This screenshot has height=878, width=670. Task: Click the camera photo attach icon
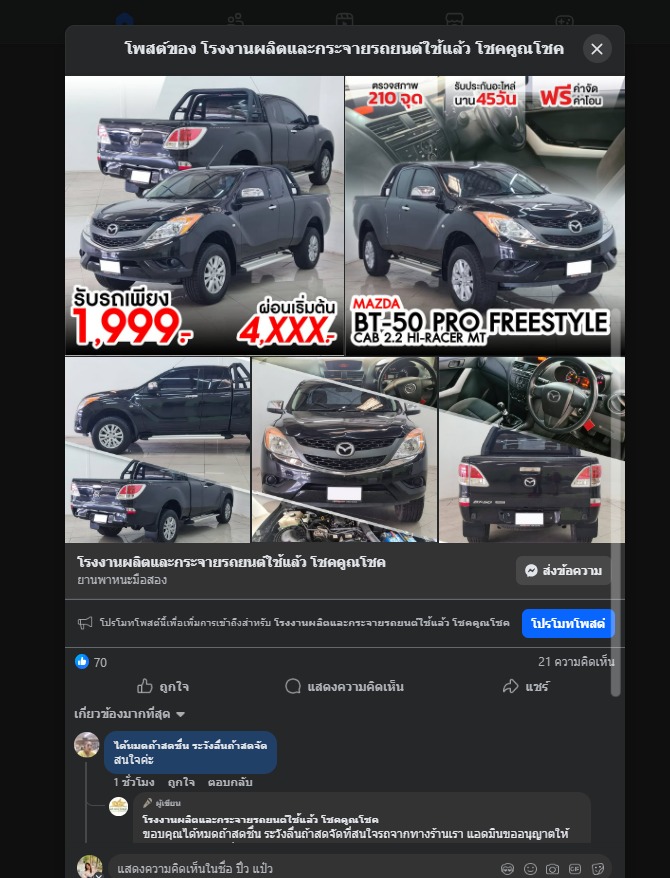pos(552,868)
